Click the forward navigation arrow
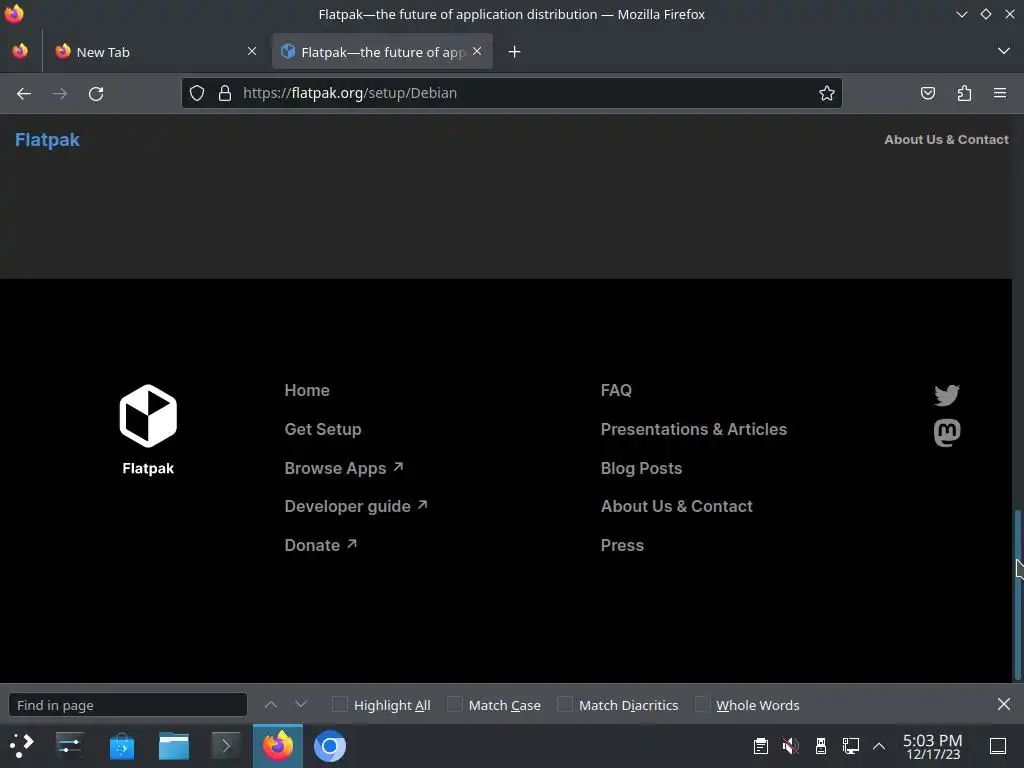This screenshot has width=1024, height=768. pos(59,93)
